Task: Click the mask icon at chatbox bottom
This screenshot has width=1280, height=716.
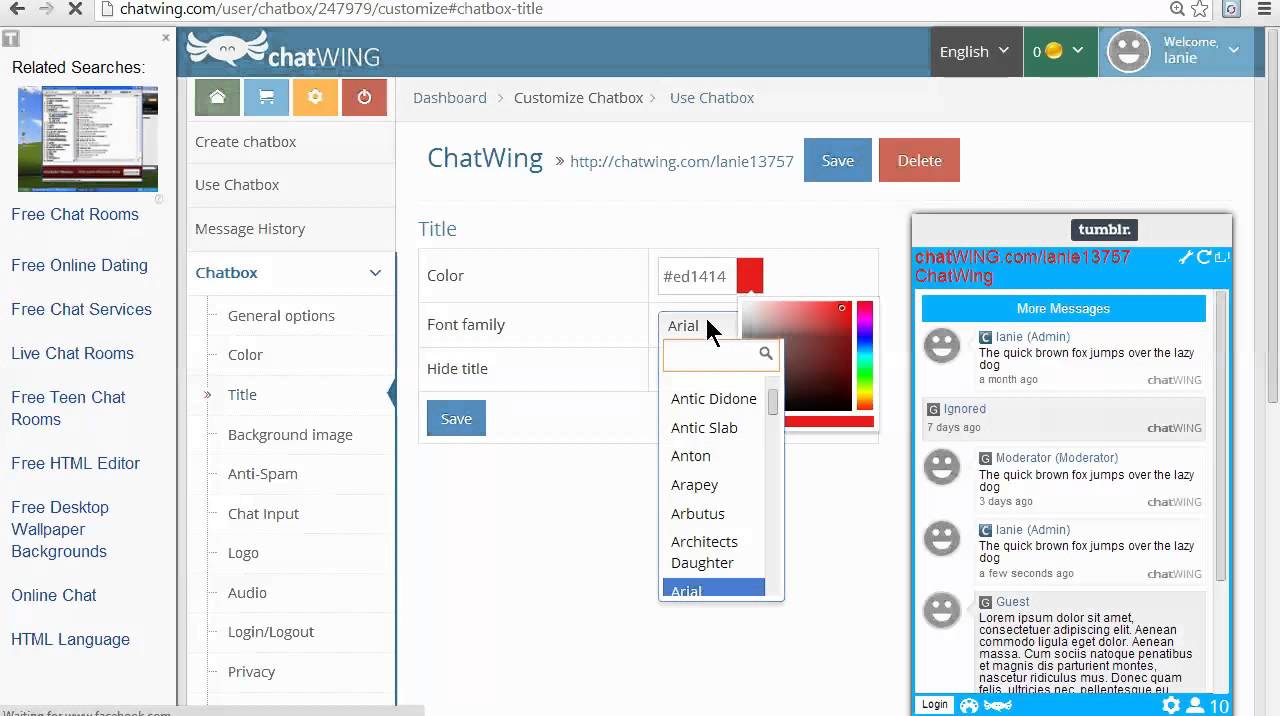Action: coord(998,705)
